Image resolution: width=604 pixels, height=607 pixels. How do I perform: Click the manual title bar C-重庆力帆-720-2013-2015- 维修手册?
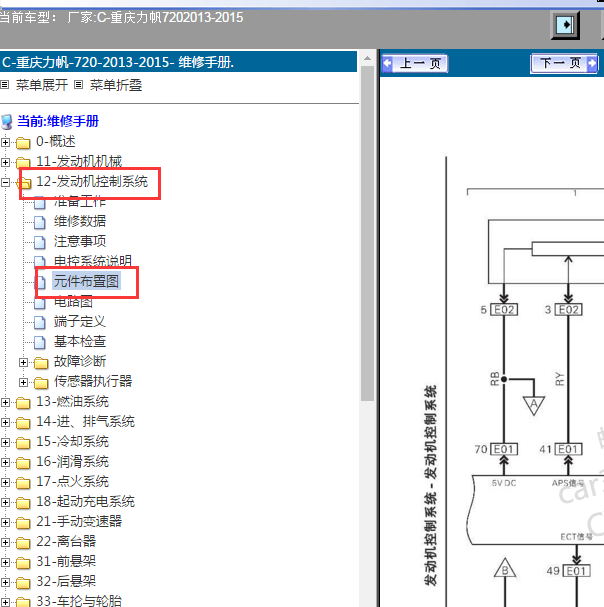tap(178, 62)
